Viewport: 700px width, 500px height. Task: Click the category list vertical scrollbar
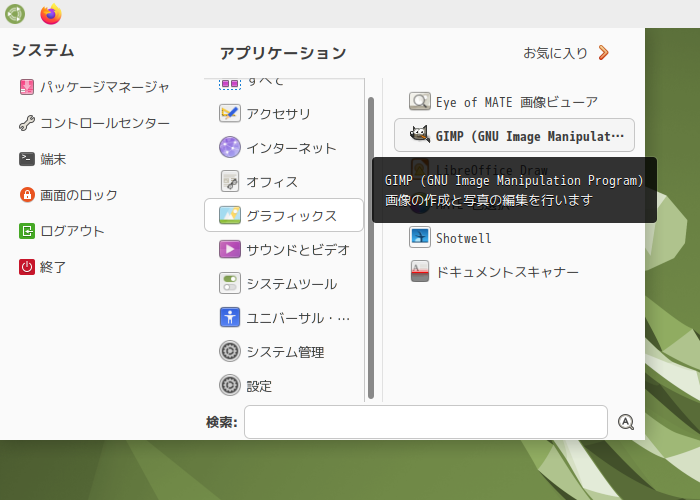(371, 248)
